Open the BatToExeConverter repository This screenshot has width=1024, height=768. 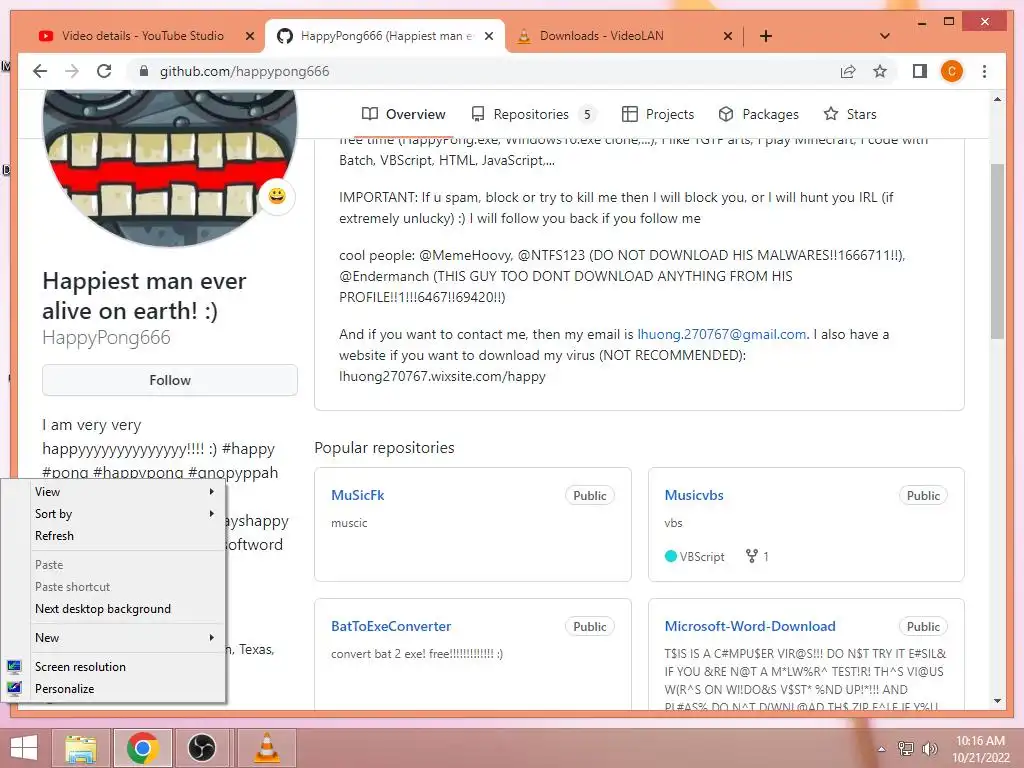(x=391, y=626)
